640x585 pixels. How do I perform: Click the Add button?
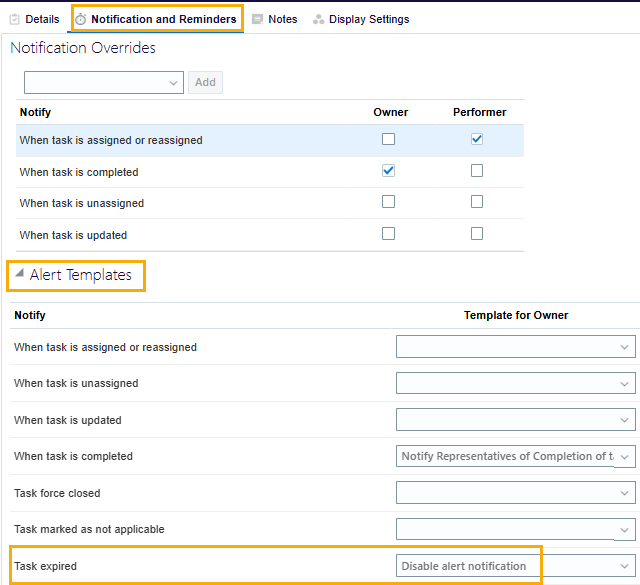click(x=205, y=82)
